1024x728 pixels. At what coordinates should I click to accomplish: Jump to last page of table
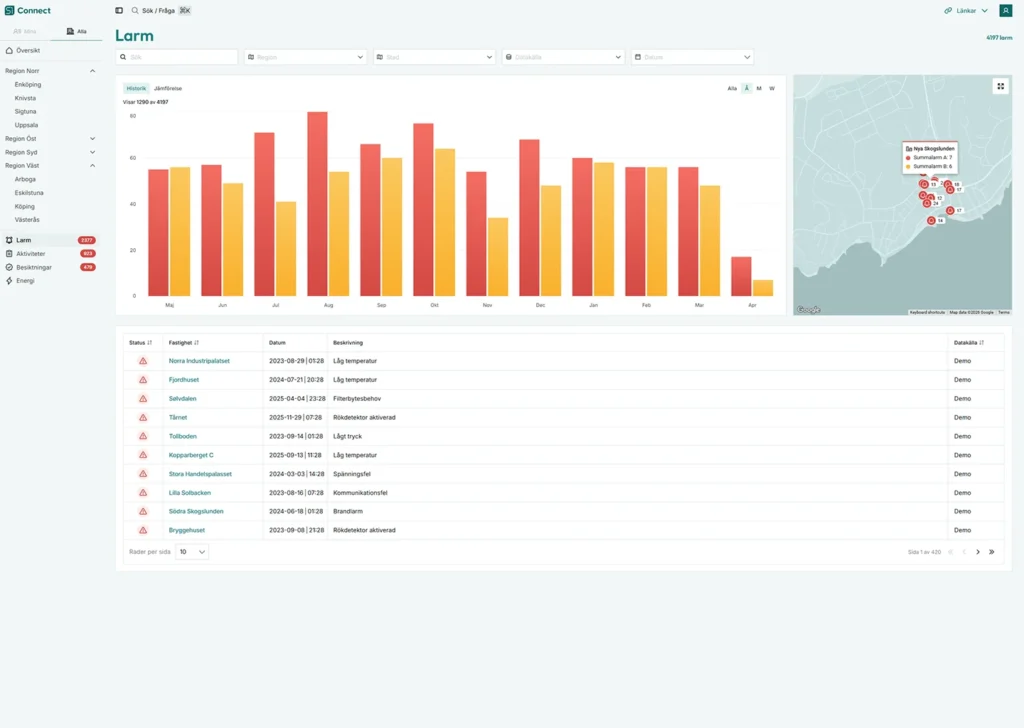(992, 552)
